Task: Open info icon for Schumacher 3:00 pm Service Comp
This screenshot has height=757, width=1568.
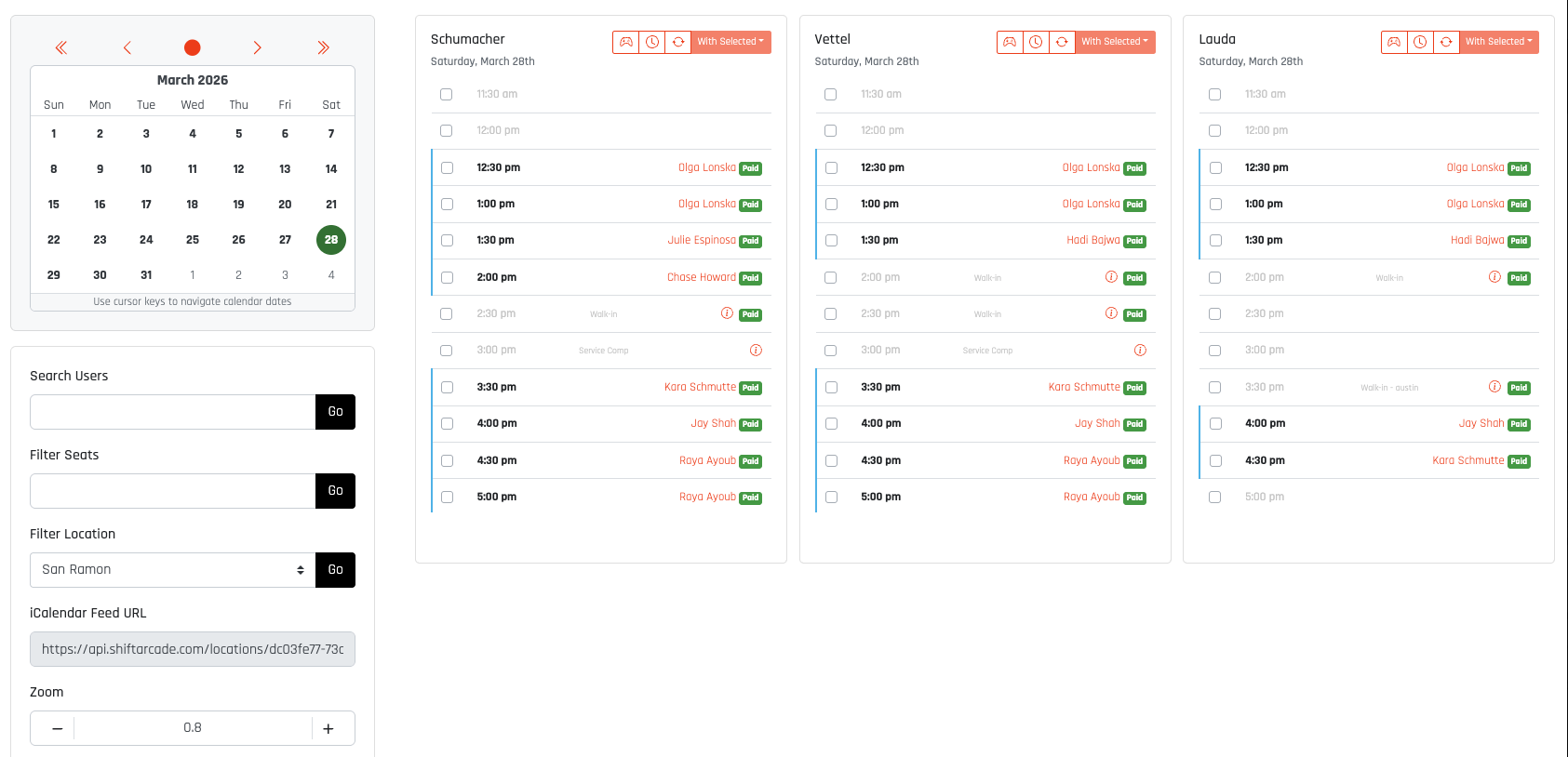Action: pos(756,351)
